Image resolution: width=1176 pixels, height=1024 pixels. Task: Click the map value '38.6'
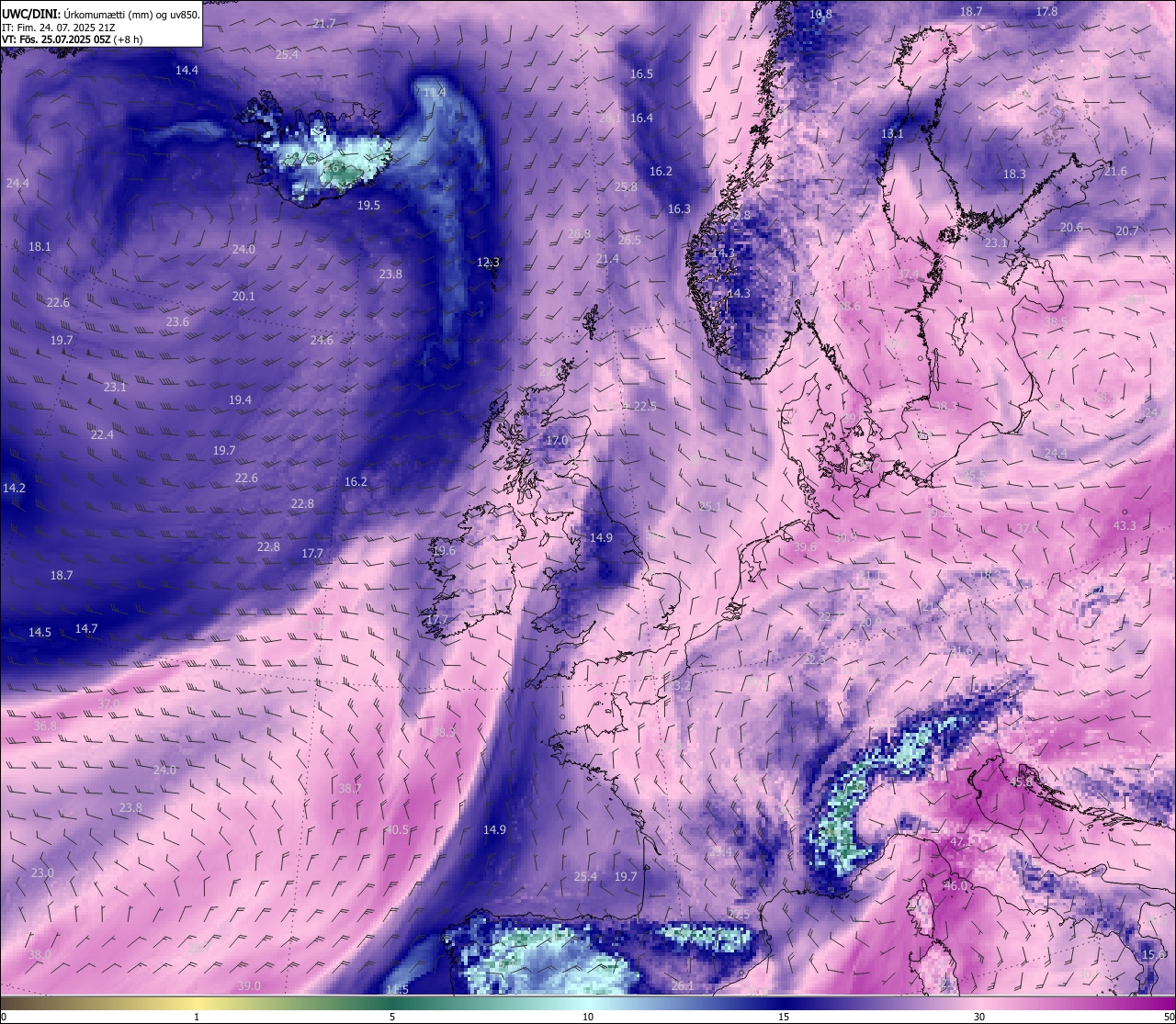[x=849, y=307]
